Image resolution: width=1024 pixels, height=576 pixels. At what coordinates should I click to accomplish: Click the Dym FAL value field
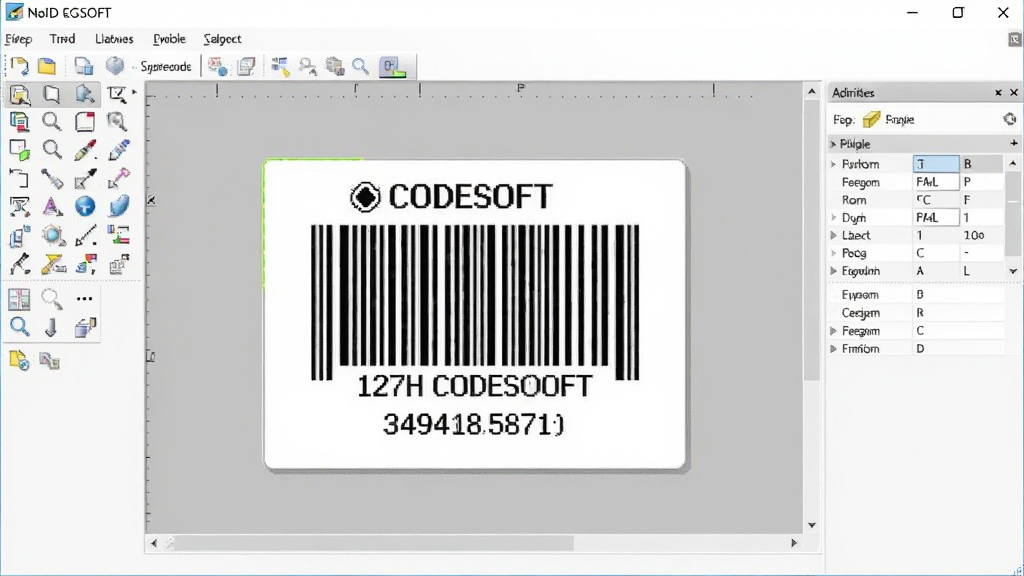point(936,217)
